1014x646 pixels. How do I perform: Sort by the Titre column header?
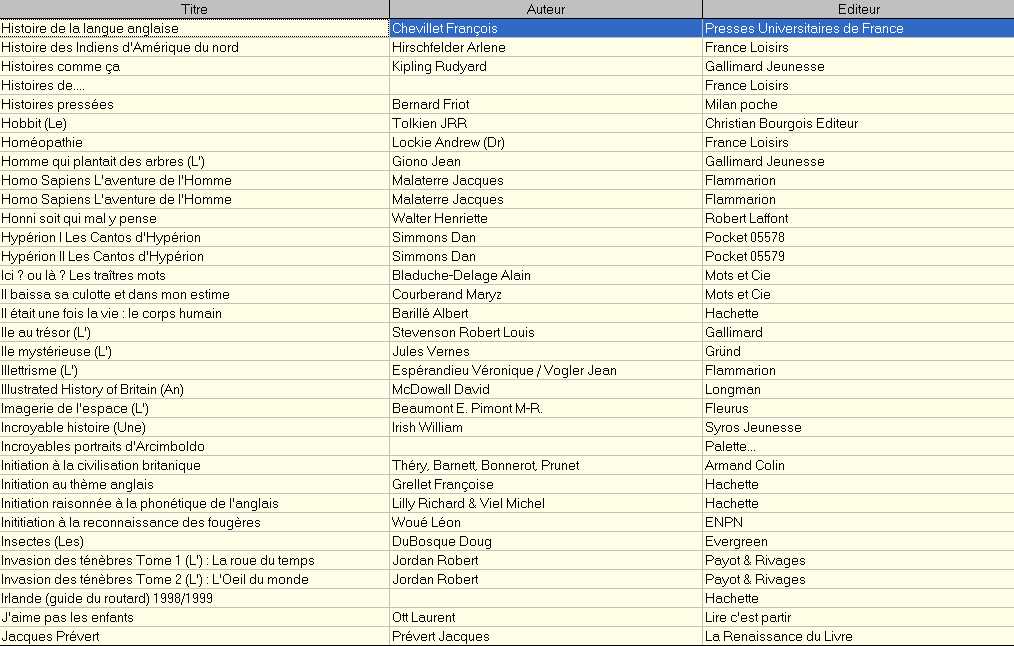194,9
